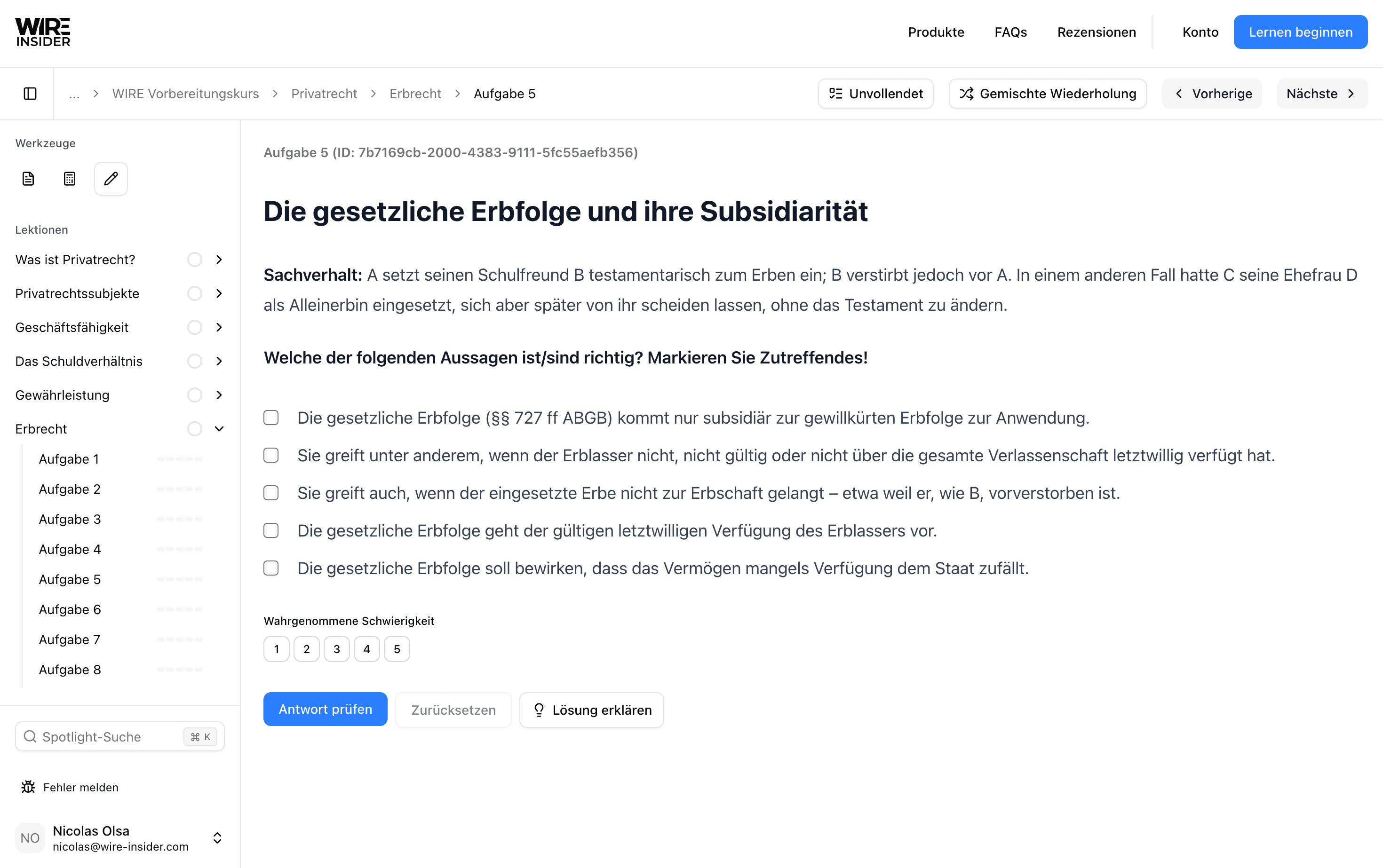Image resolution: width=1383 pixels, height=868 pixels.
Task: Open Produkte in the top navigation
Action: click(936, 32)
